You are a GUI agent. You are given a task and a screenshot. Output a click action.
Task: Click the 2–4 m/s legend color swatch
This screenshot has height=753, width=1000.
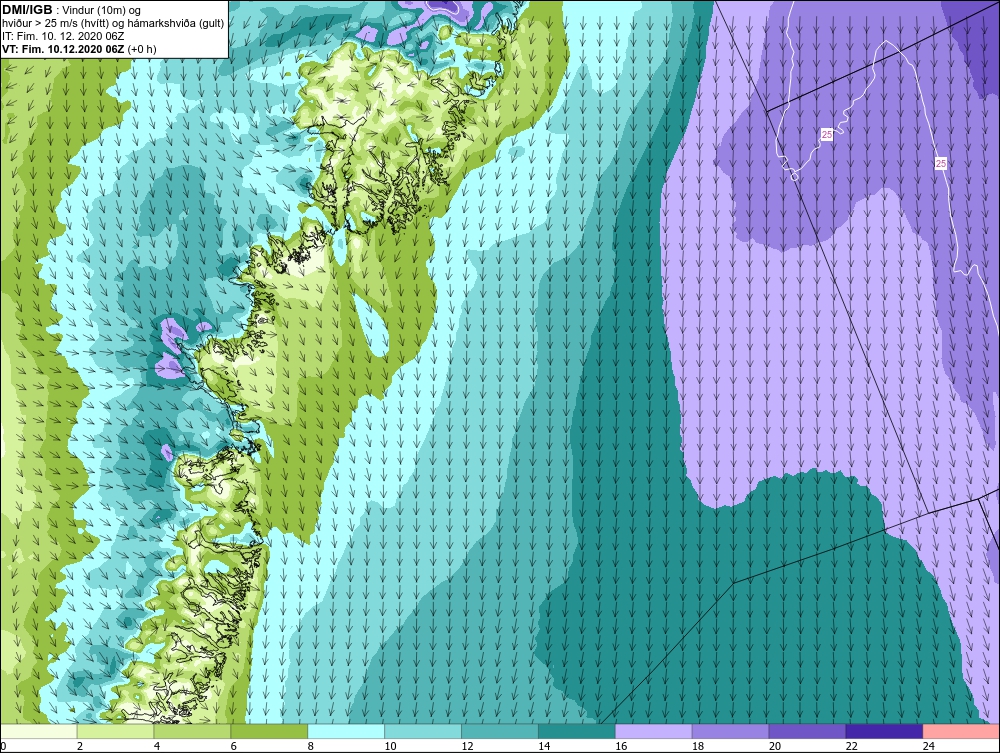115,731
